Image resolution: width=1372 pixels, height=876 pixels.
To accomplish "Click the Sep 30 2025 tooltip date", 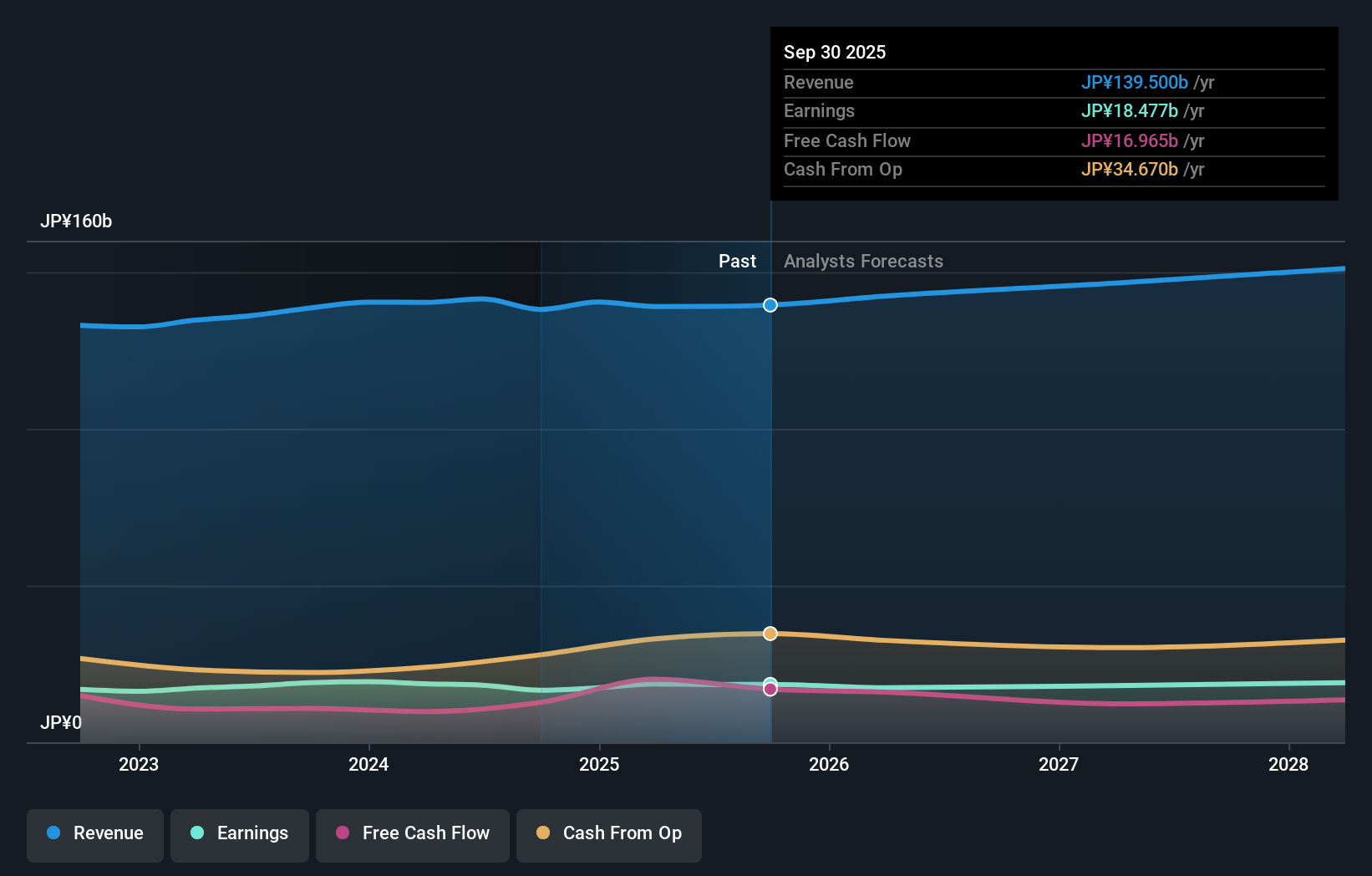I will click(x=835, y=52).
